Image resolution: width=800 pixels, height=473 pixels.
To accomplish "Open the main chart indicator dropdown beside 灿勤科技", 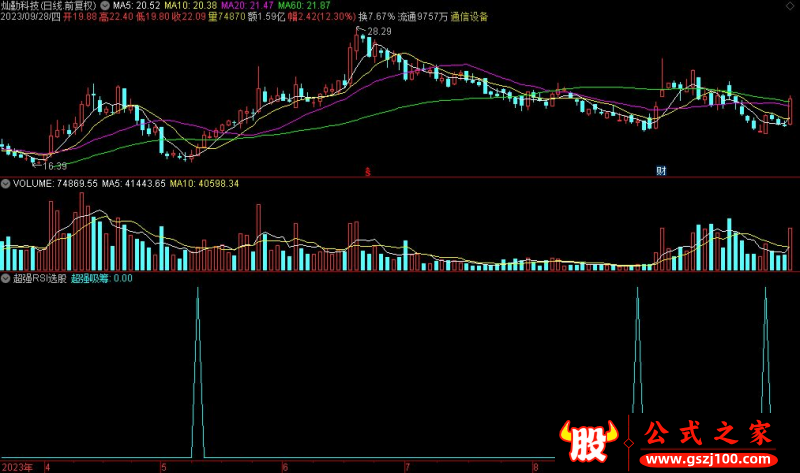I will (105, 6).
